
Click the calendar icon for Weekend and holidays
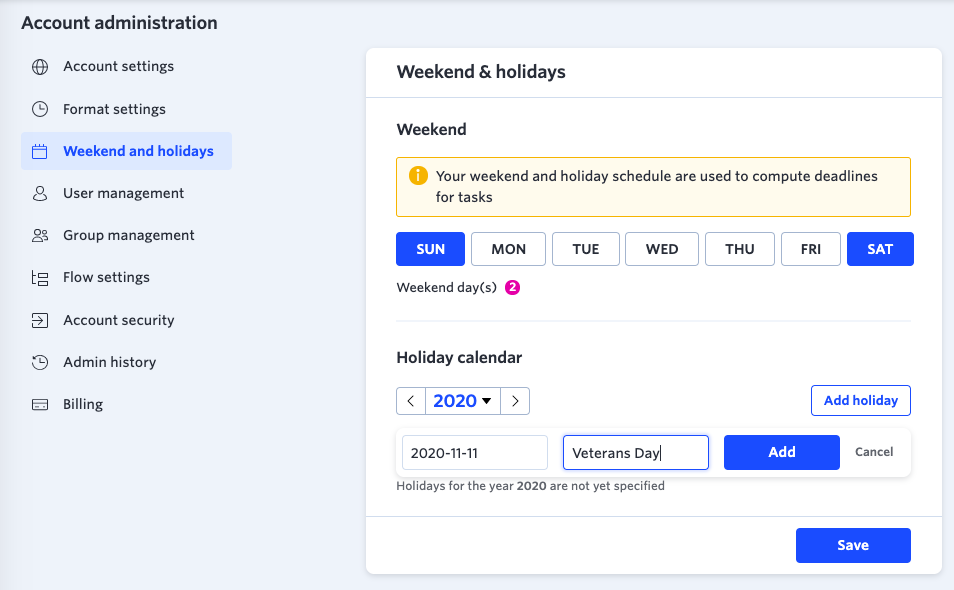(x=40, y=151)
